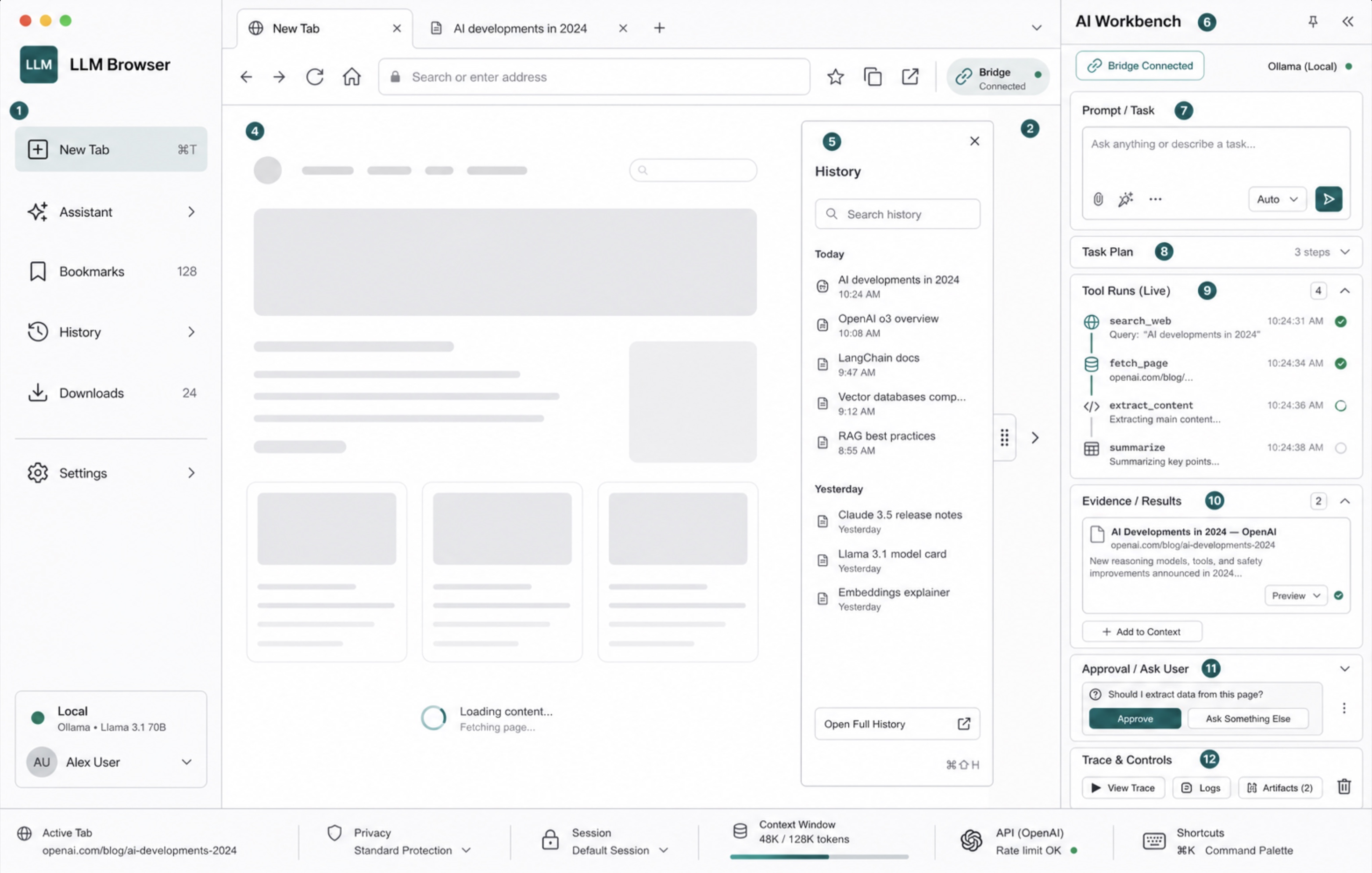Click Ask Something Else
This screenshot has height=873, width=1372.
[1247, 718]
